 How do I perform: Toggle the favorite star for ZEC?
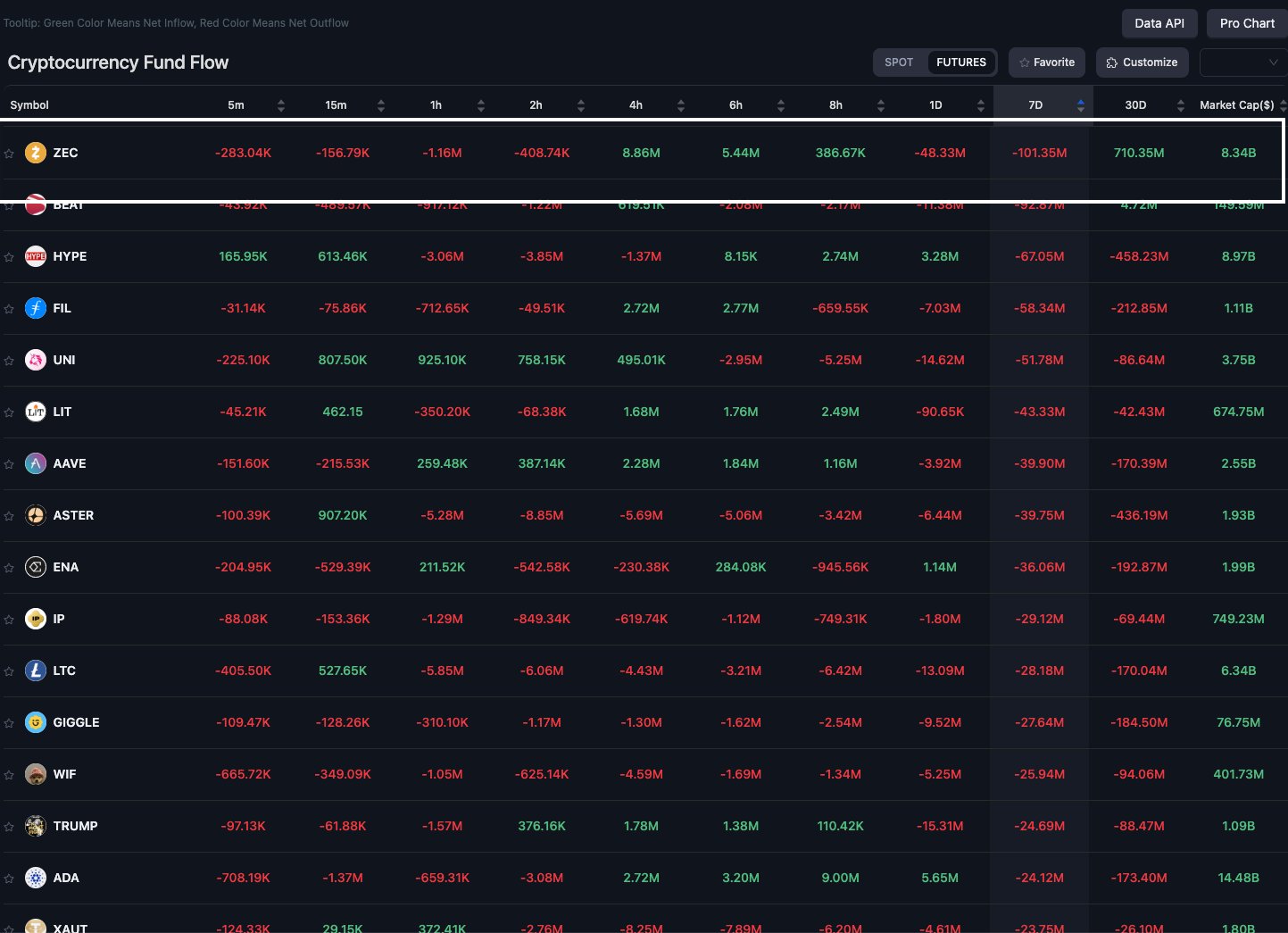9,153
